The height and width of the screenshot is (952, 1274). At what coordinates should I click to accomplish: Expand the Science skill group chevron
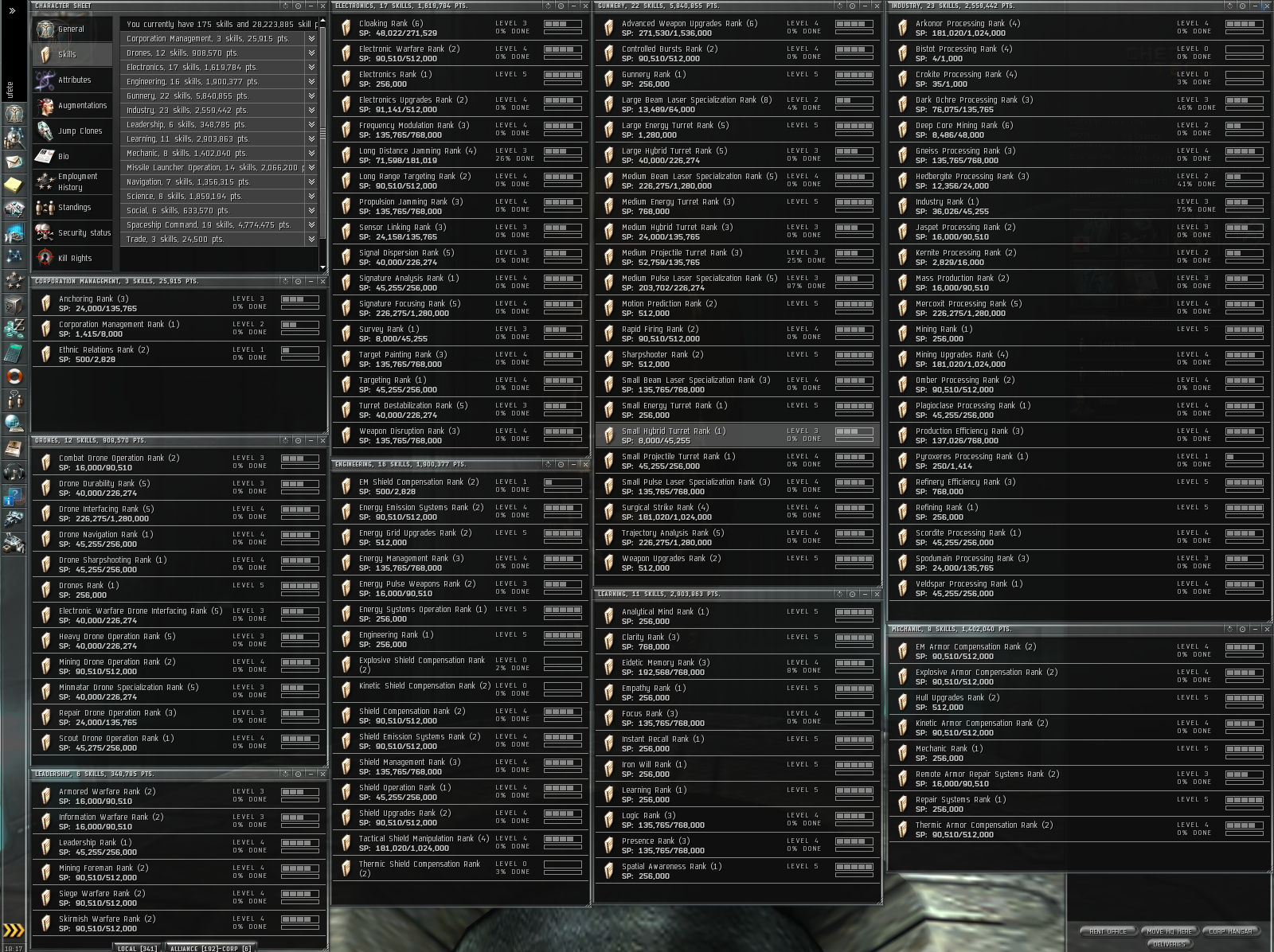click(x=311, y=196)
